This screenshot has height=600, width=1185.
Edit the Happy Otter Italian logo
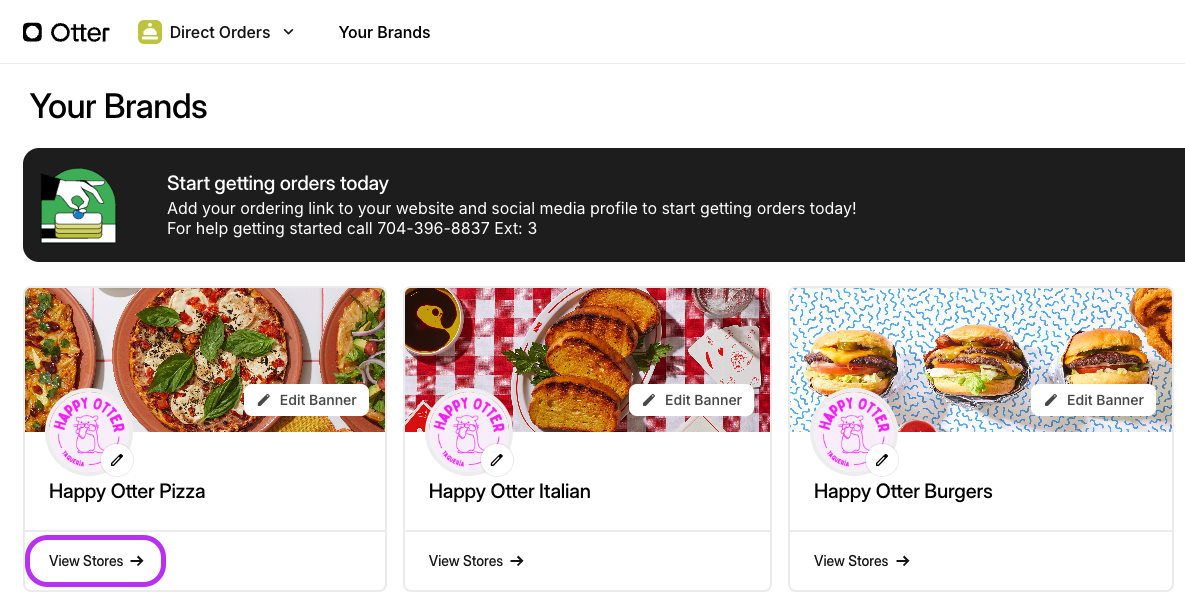click(497, 460)
